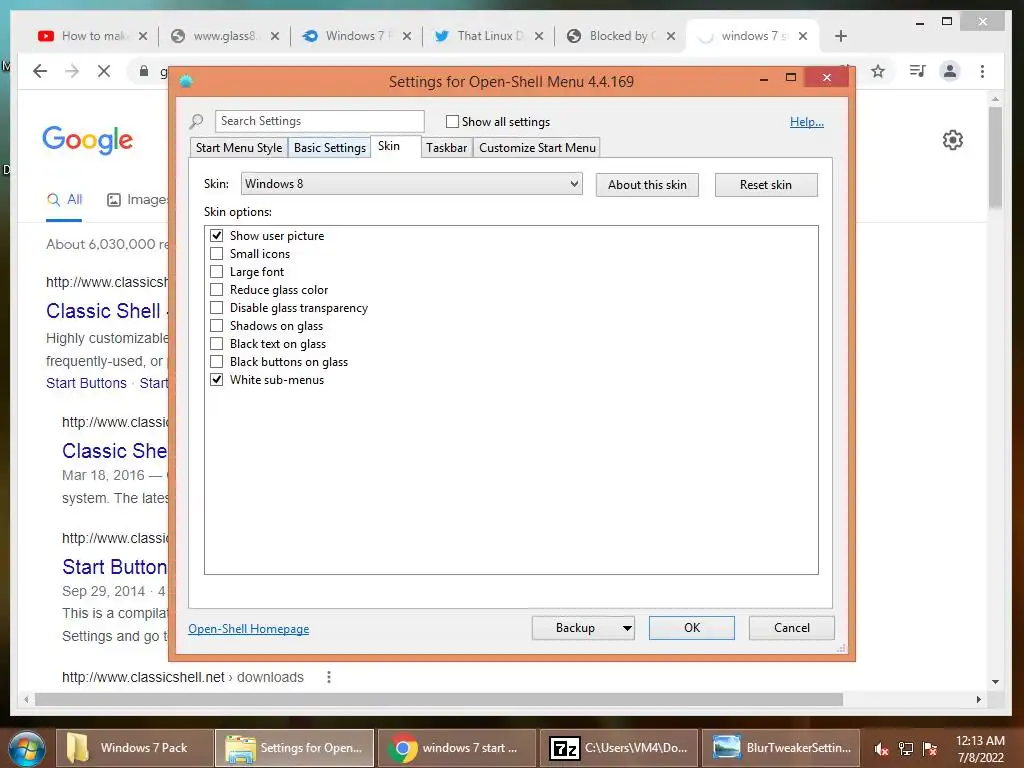The image size is (1024, 768).
Task: Click the lock icon in address bar
Action: [144, 71]
